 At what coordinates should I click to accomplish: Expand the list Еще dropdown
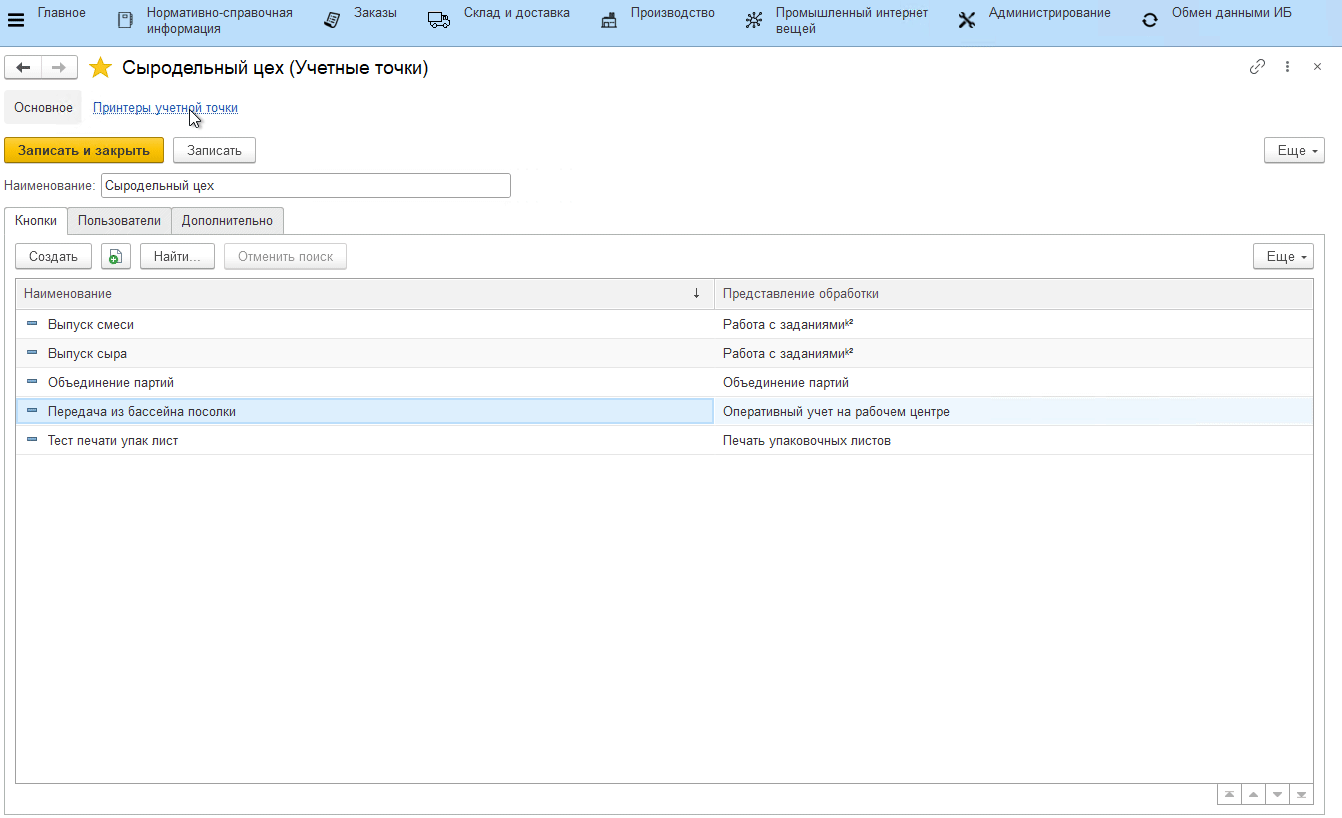(1283, 257)
